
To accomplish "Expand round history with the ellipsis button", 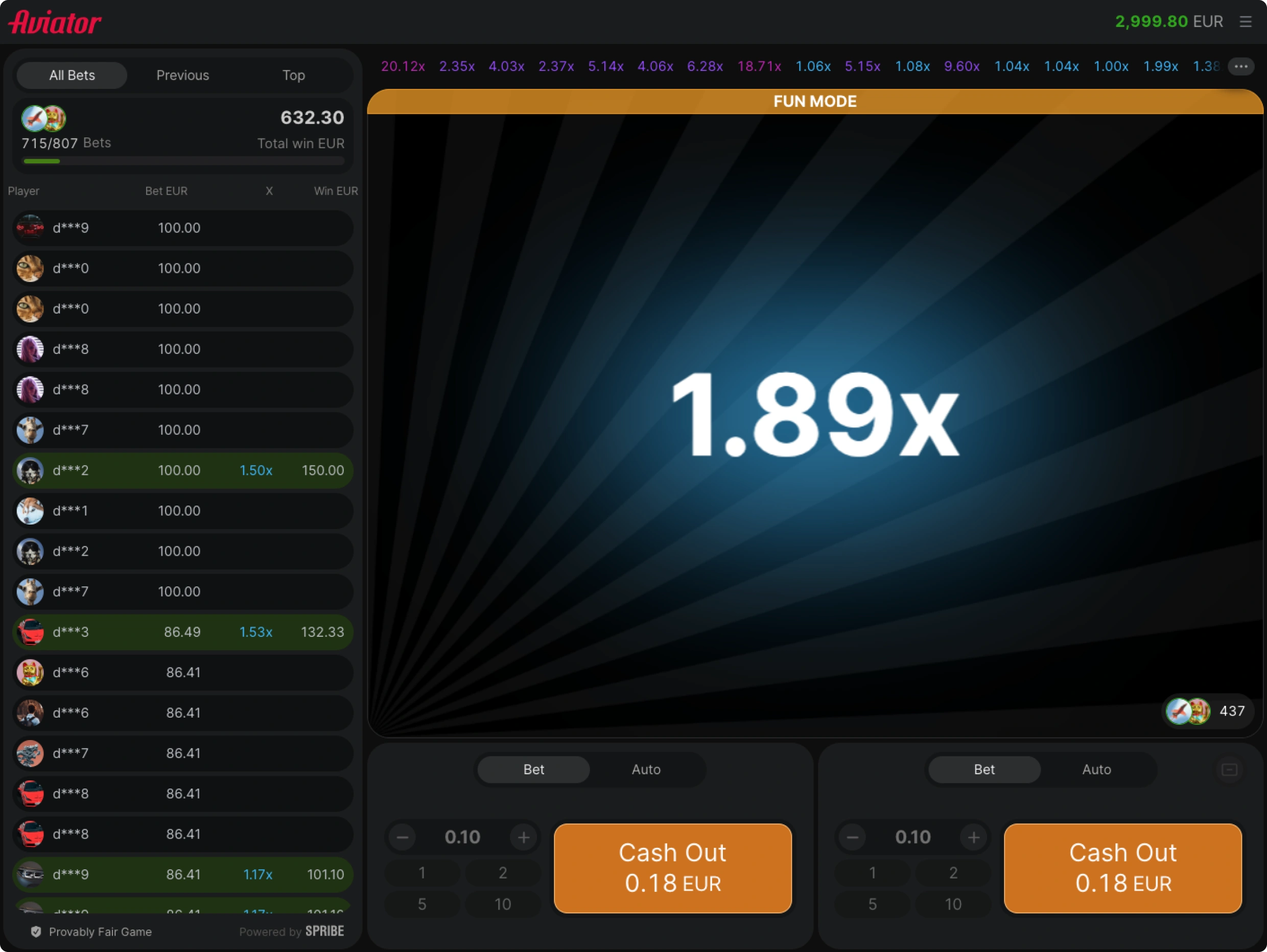I will click(1240, 66).
